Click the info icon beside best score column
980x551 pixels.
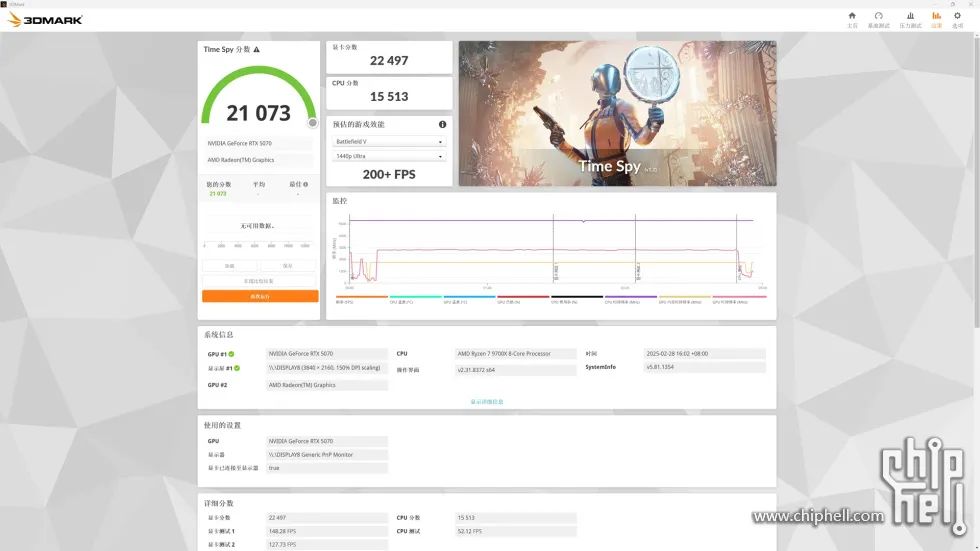(306, 184)
